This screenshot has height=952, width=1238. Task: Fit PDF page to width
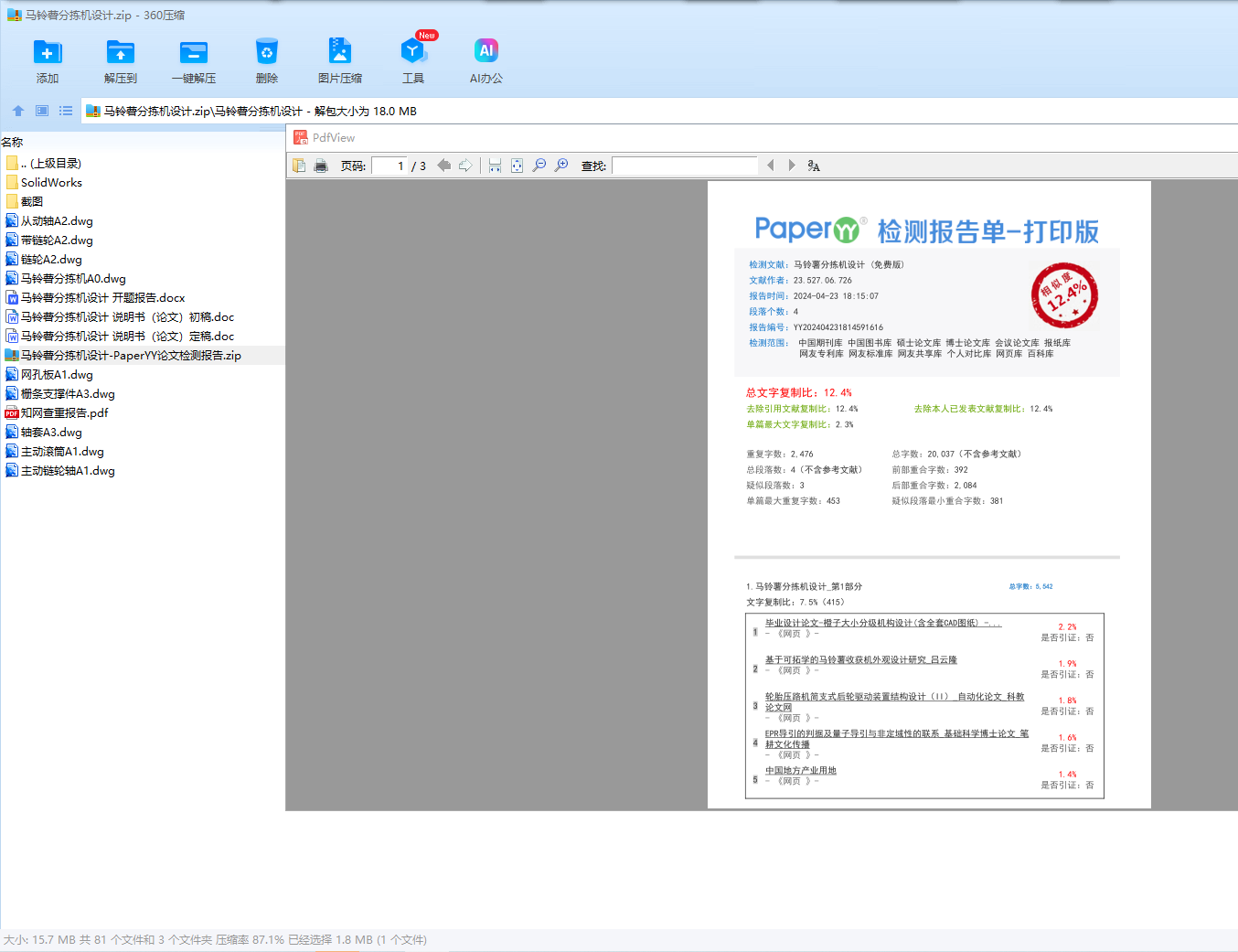[x=495, y=166]
